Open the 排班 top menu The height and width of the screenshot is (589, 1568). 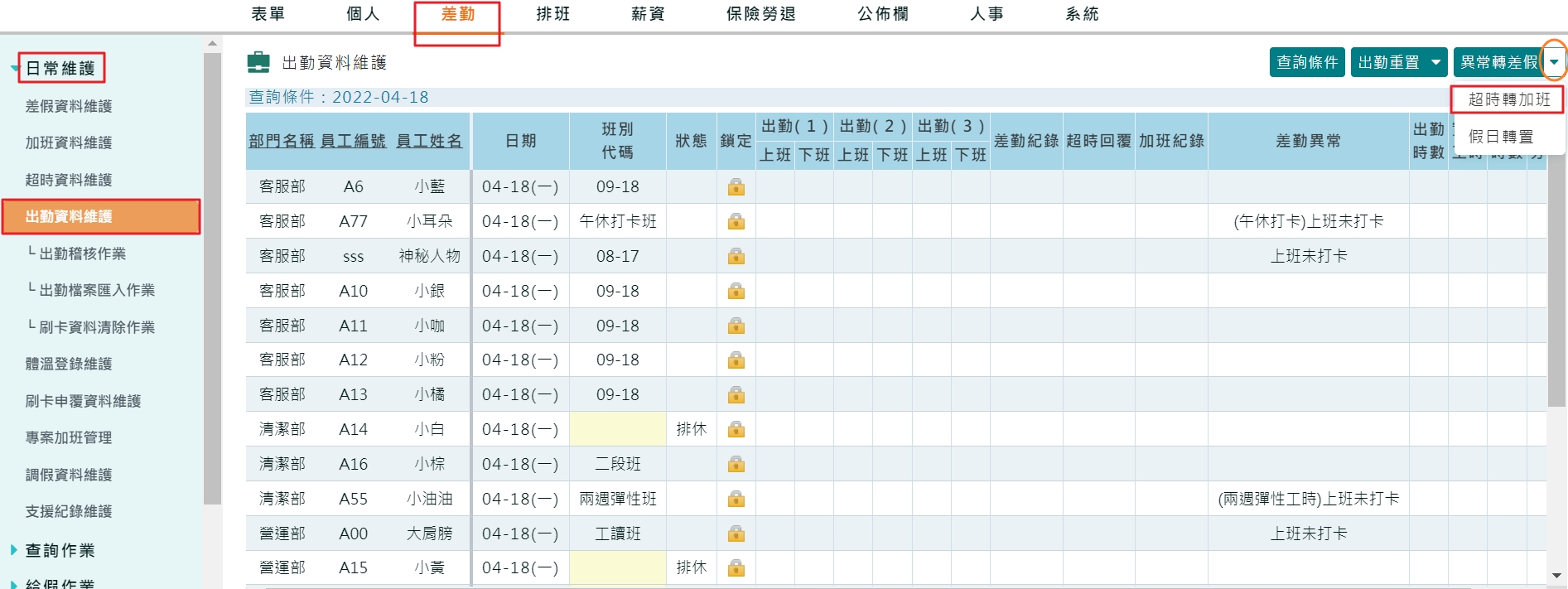pos(552,14)
